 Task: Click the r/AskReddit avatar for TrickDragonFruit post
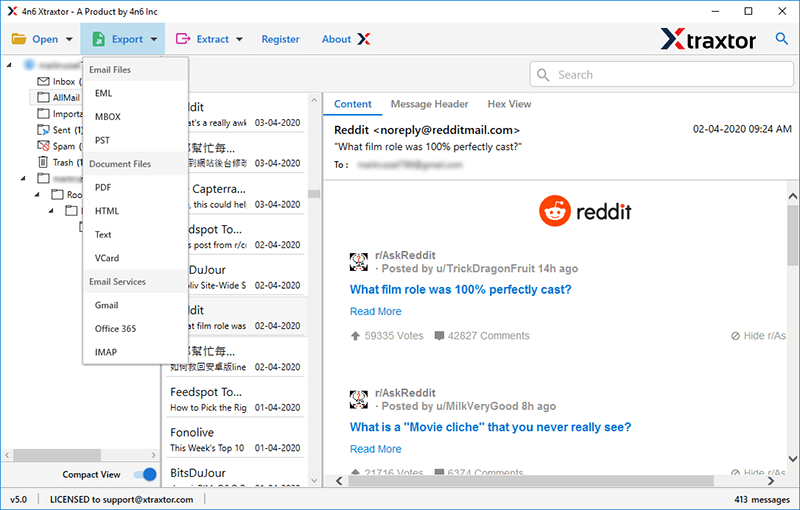(359, 262)
